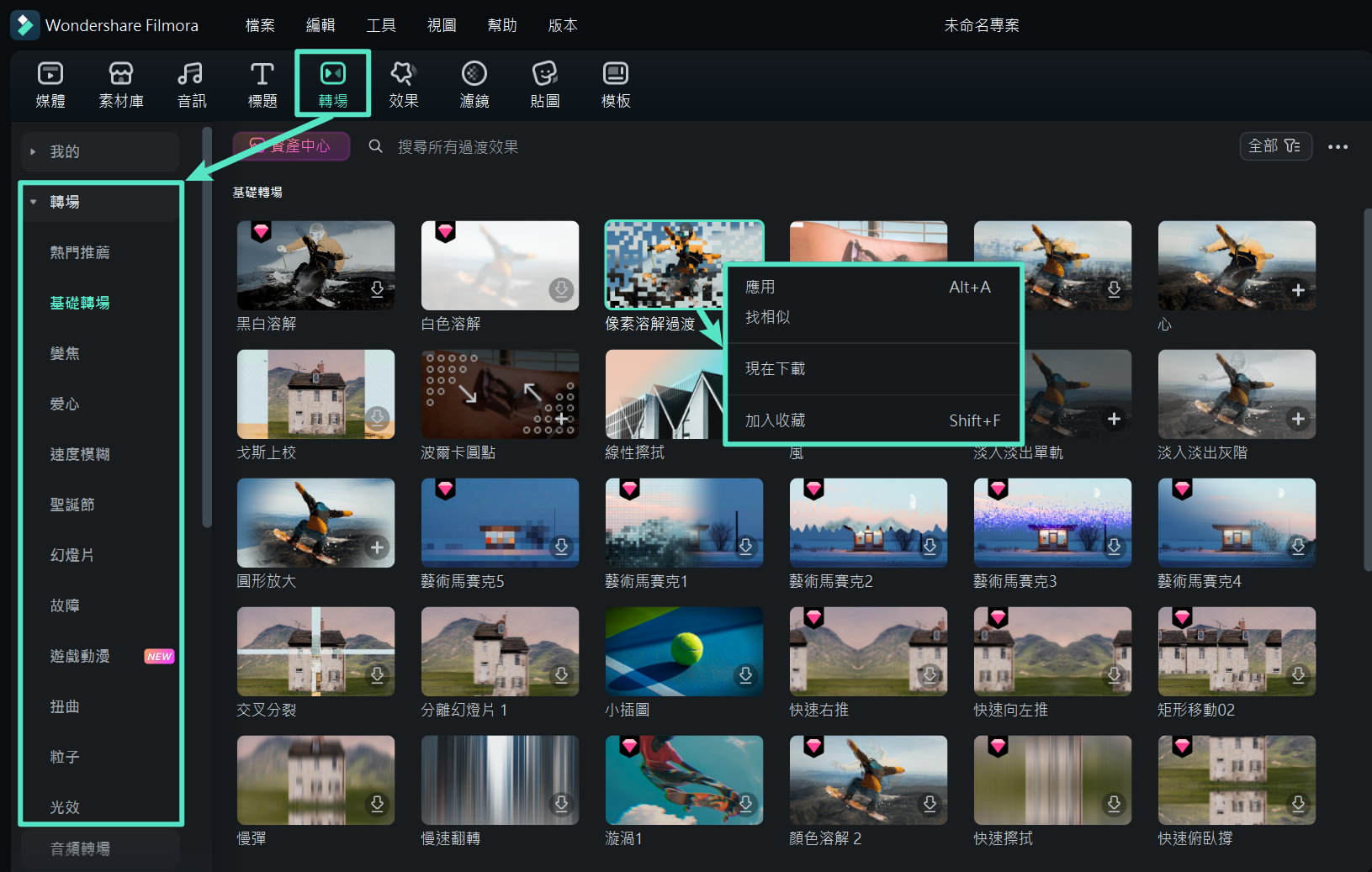Screen dimensions: 1372x872
Task: Click the Wondershare Filmora logo icon
Action: coord(24,25)
